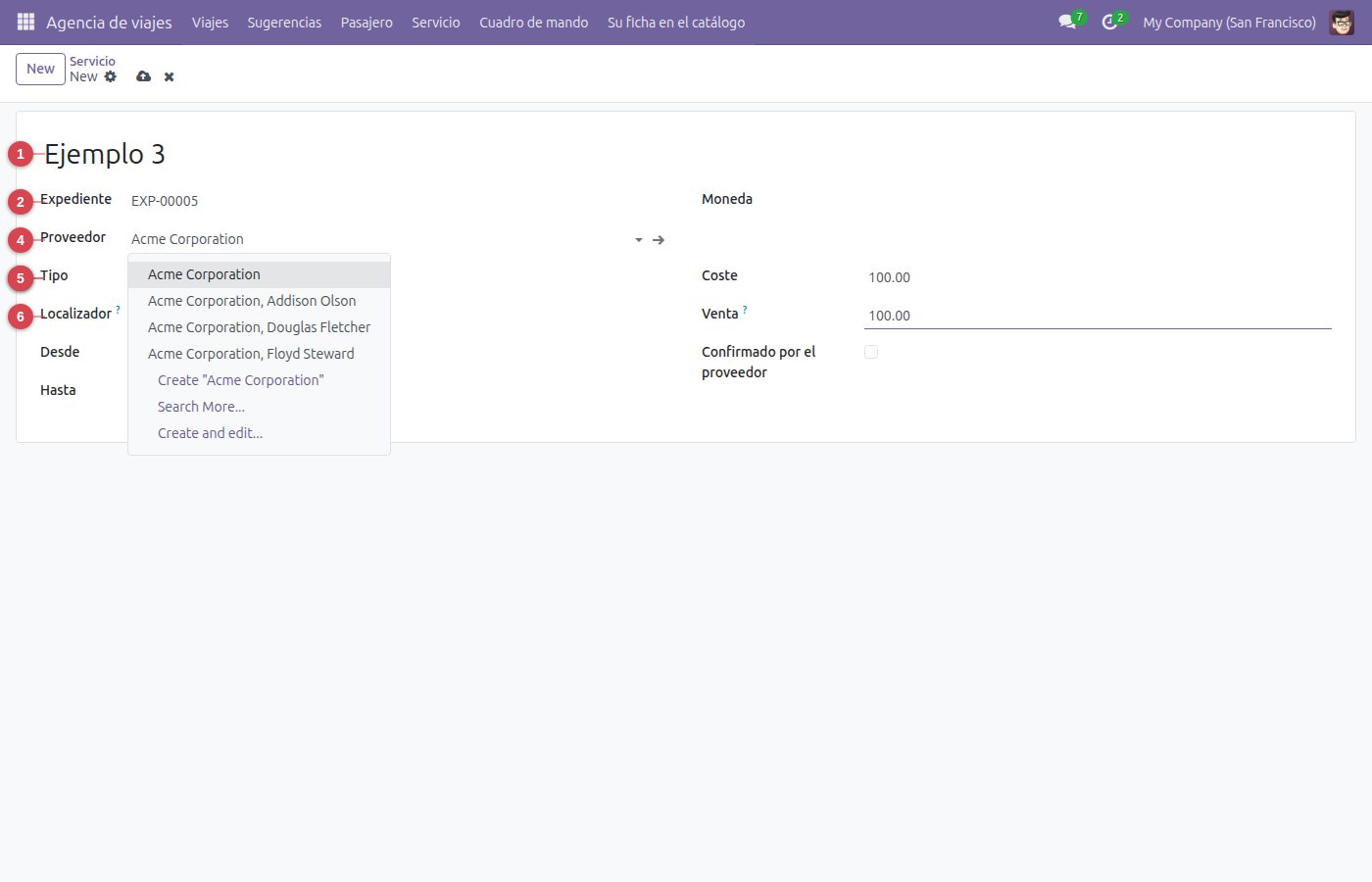Viewport: 1372px width, 882px height.
Task: Click the gear actions icon next to New
Action: click(x=111, y=76)
